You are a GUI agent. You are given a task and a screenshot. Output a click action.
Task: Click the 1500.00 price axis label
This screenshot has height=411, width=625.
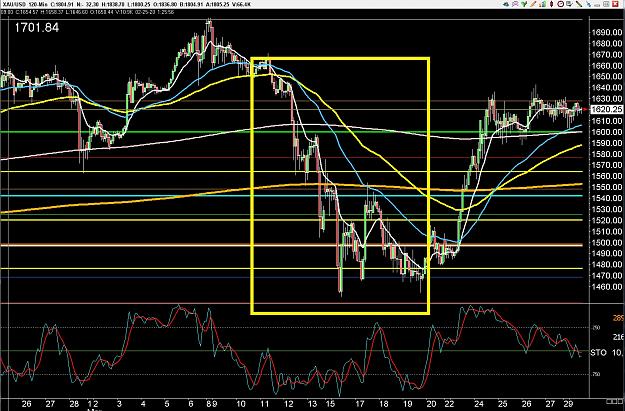point(607,242)
